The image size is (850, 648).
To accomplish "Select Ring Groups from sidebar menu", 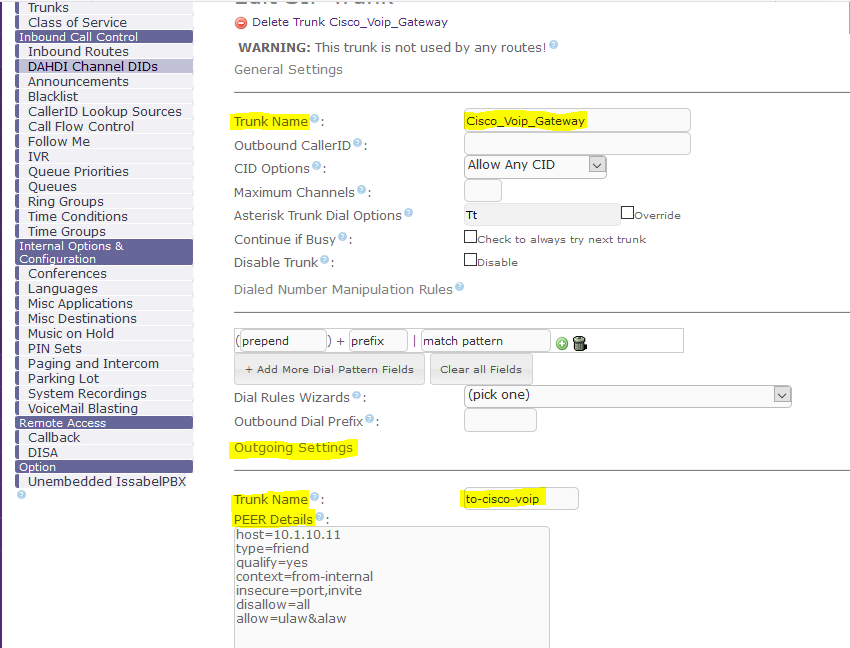I will (65, 201).
